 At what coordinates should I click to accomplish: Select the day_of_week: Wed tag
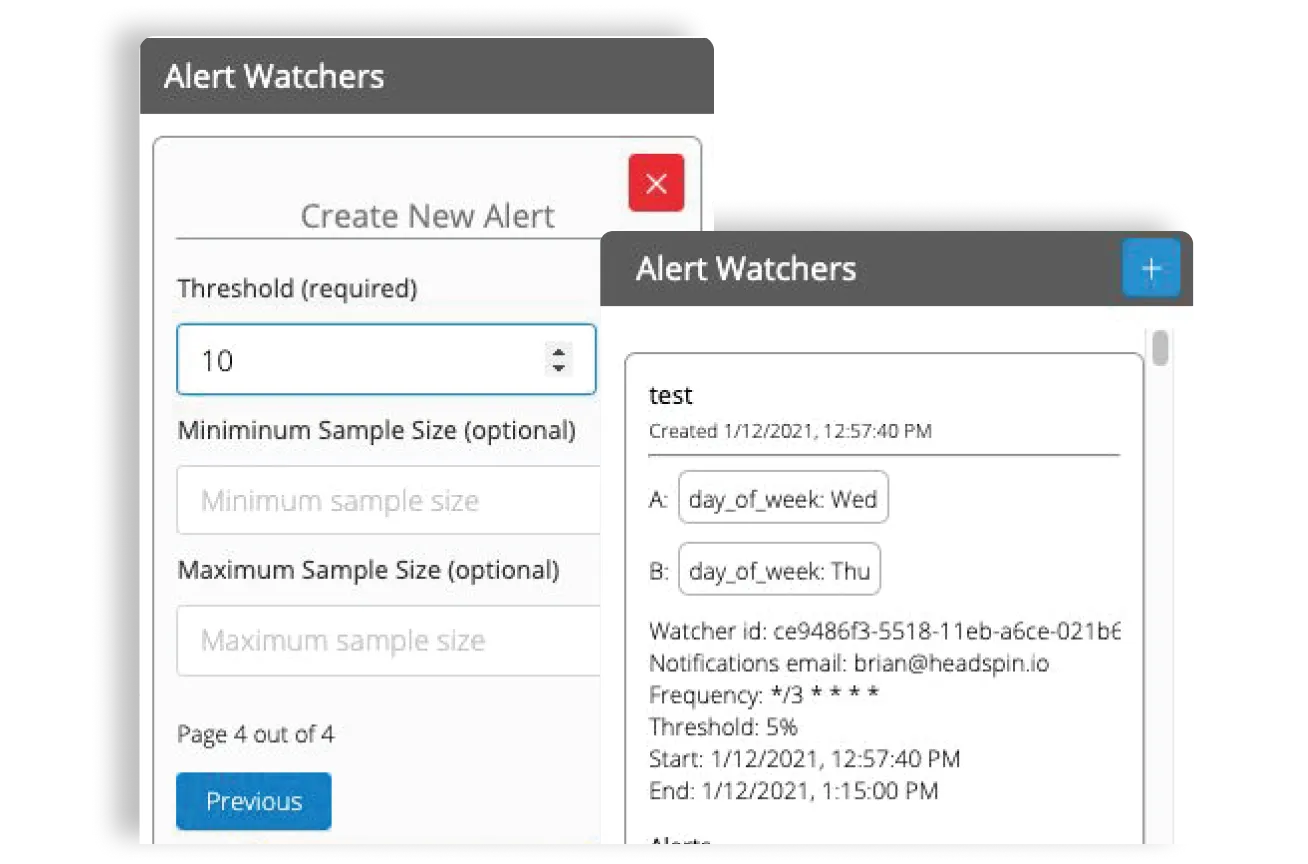pyautogui.click(x=783, y=498)
